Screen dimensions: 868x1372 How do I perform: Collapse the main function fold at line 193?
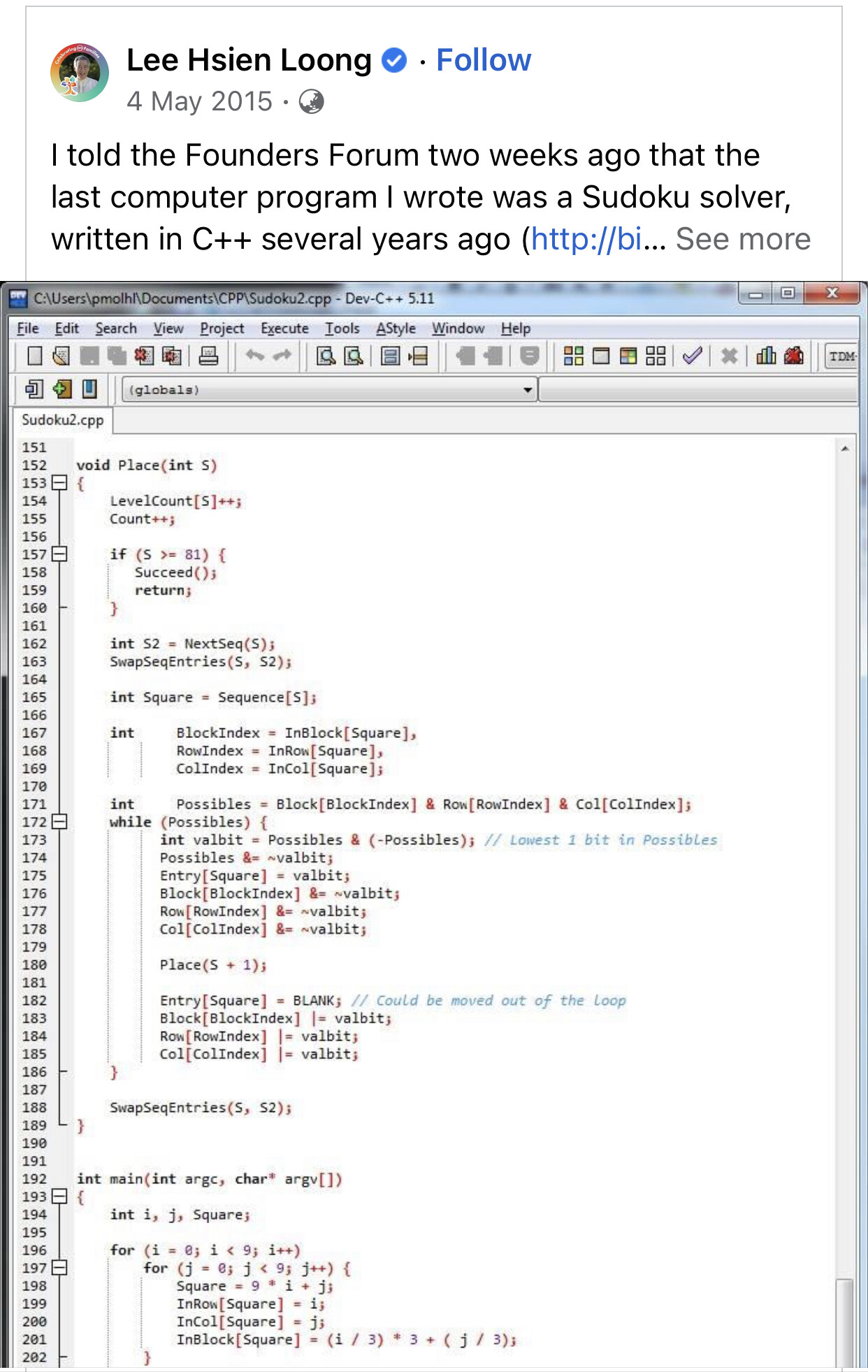pos(59,1197)
